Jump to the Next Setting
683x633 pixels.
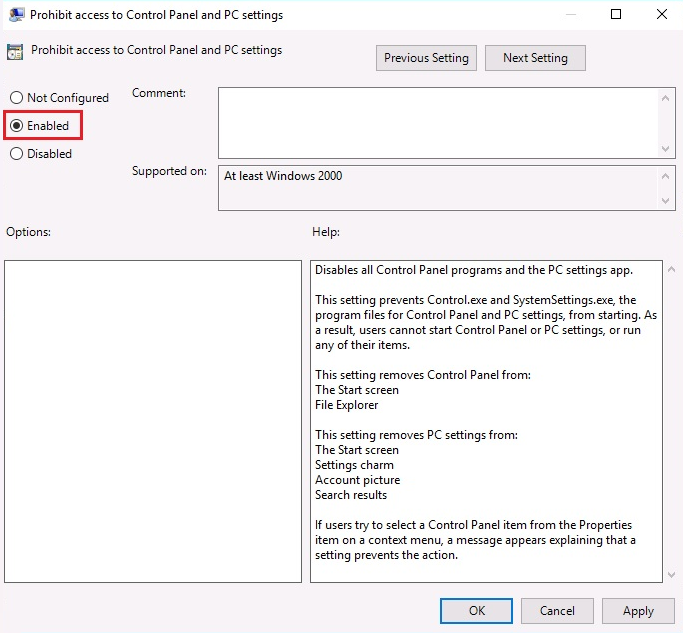535,58
